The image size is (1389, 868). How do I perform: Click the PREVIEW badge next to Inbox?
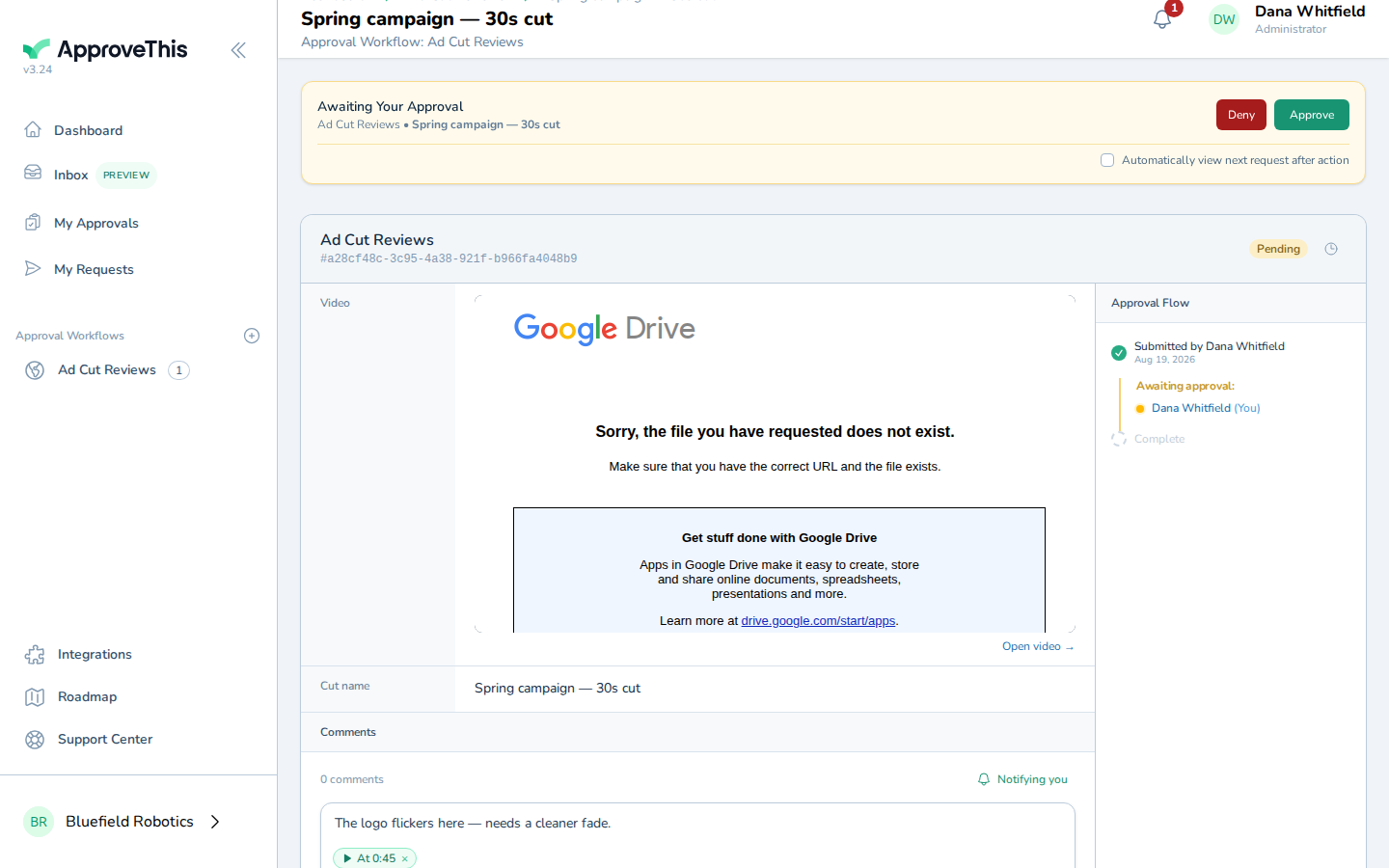point(126,176)
